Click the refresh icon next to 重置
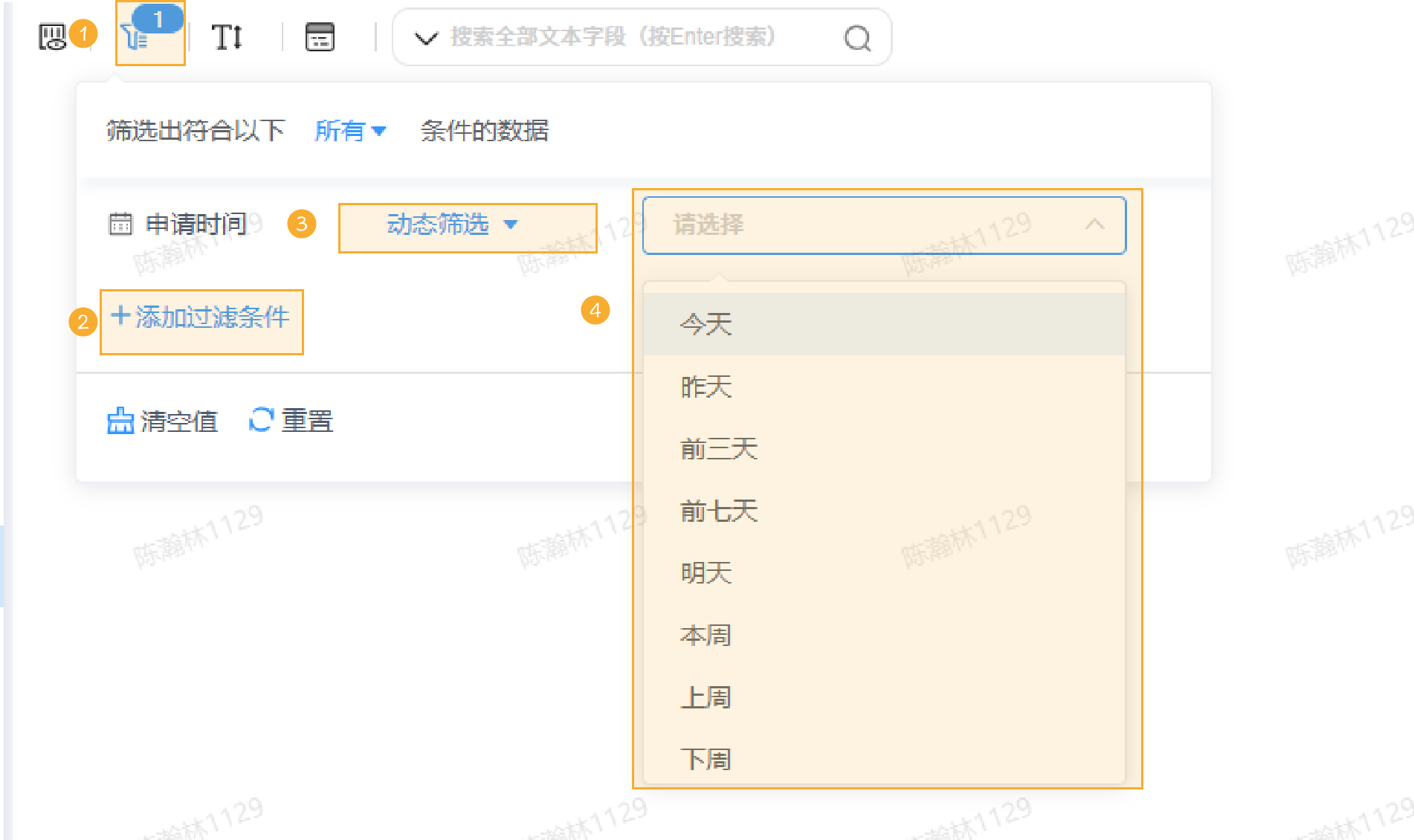The width and height of the screenshot is (1414, 840). [x=261, y=421]
